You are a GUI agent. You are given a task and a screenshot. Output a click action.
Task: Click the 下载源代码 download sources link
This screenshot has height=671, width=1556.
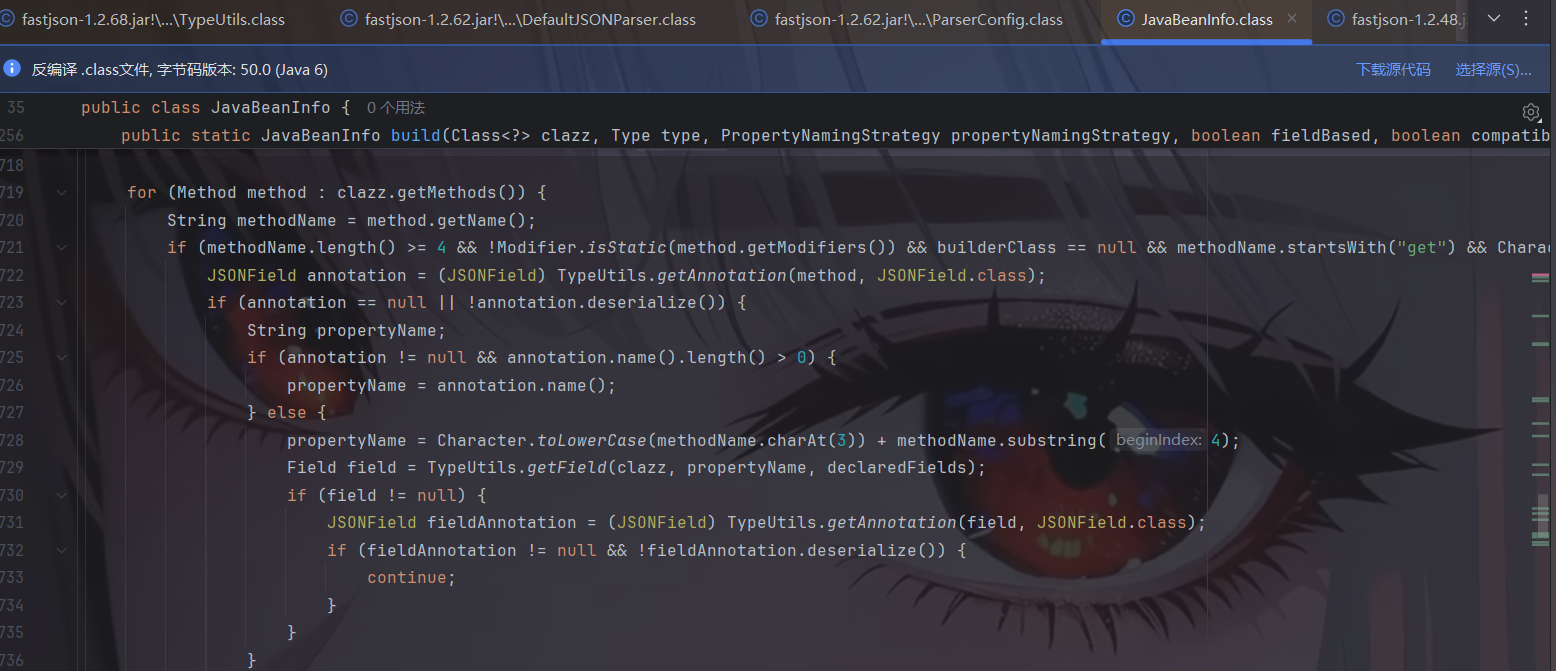coord(1393,69)
